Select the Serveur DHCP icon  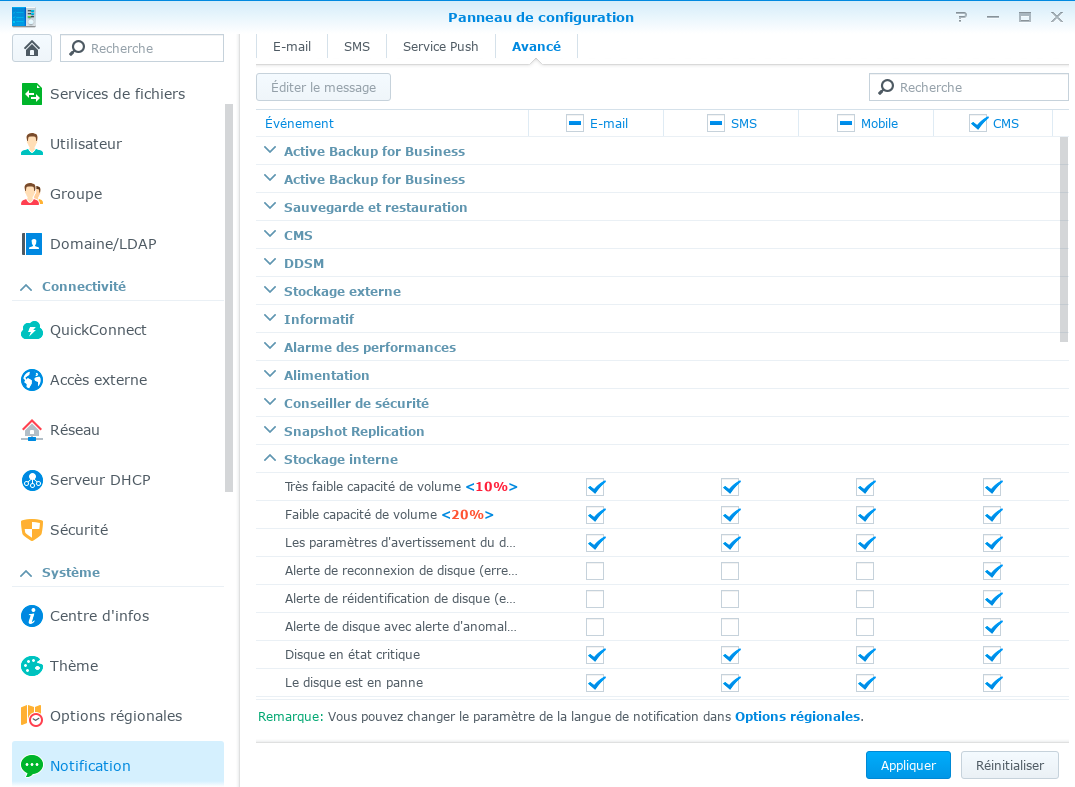point(32,480)
